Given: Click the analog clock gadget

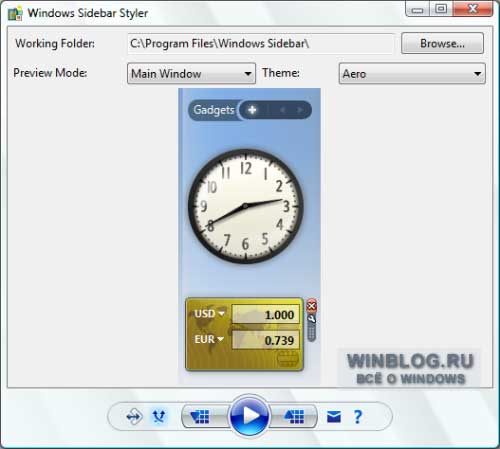Looking at the screenshot, I should (246, 206).
